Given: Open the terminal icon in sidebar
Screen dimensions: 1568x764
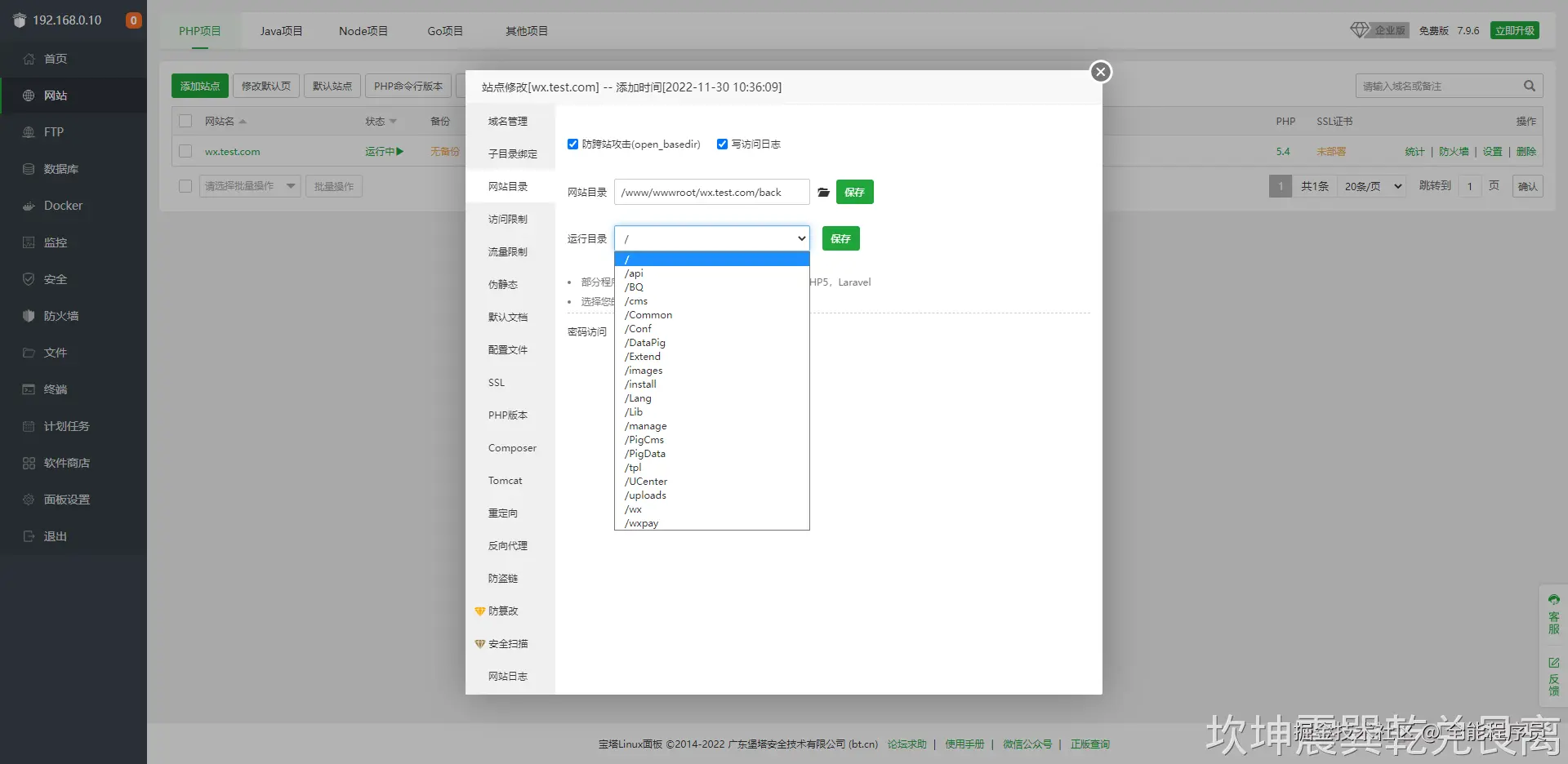Looking at the screenshot, I should [x=29, y=389].
